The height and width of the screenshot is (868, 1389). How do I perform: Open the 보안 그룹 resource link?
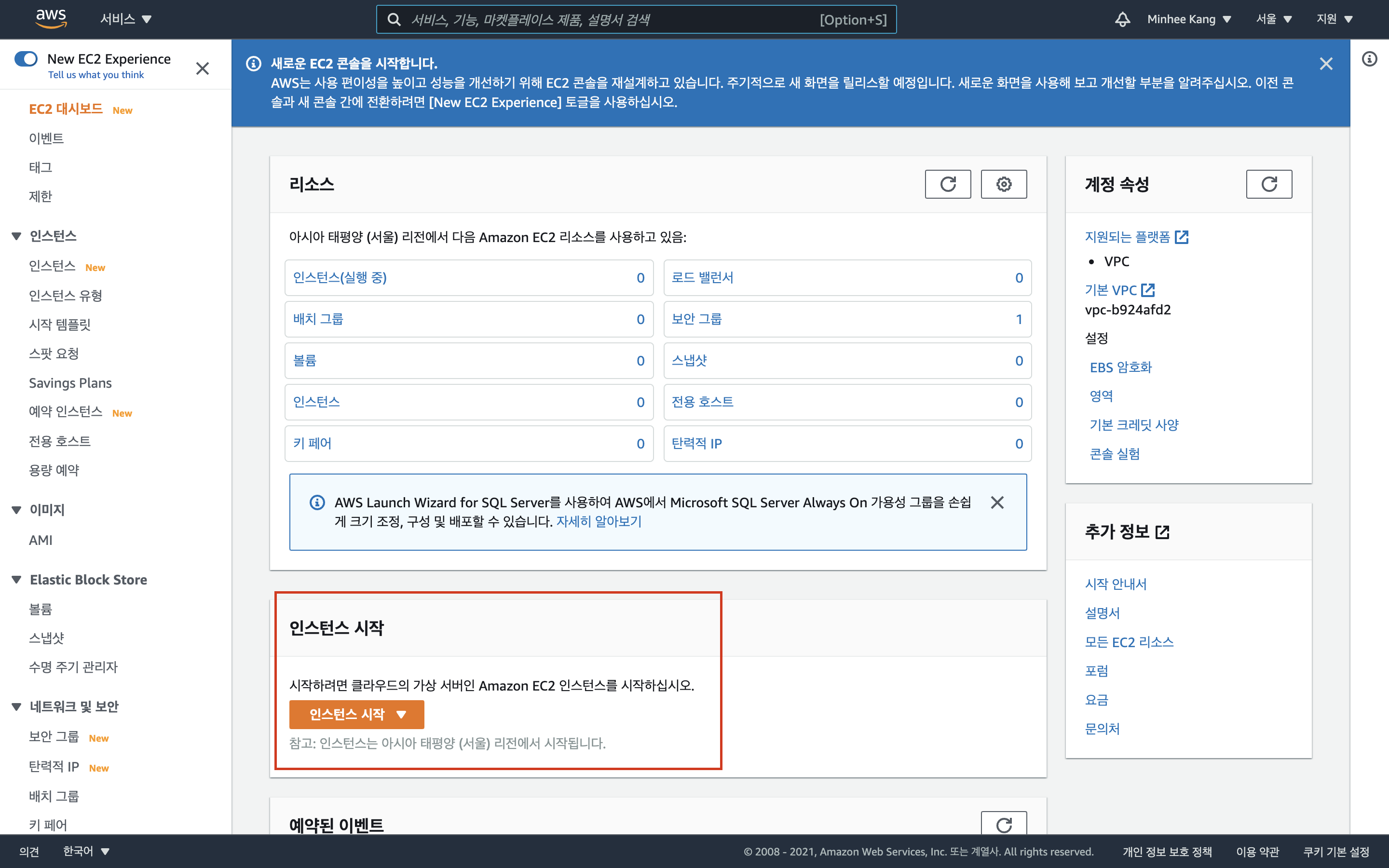coord(697,319)
